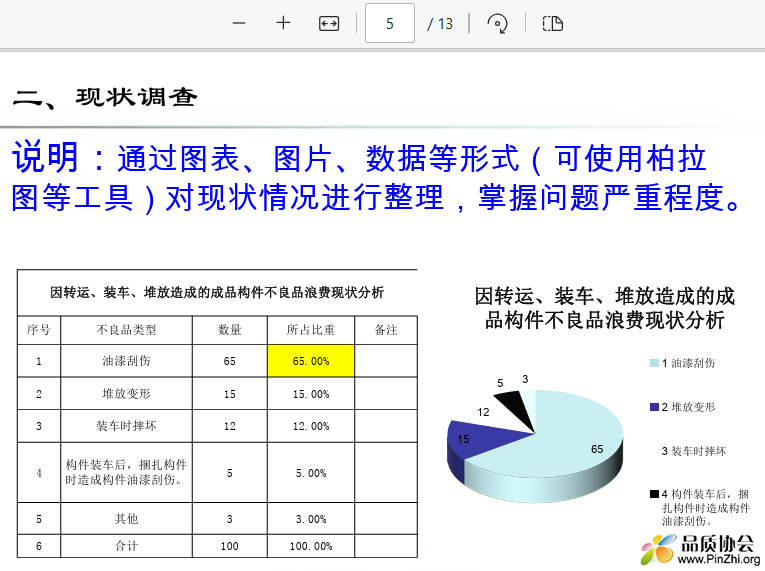Image resolution: width=765 pixels, height=571 pixels.
Task: Click the fit to width icon
Action: pos(329,23)
